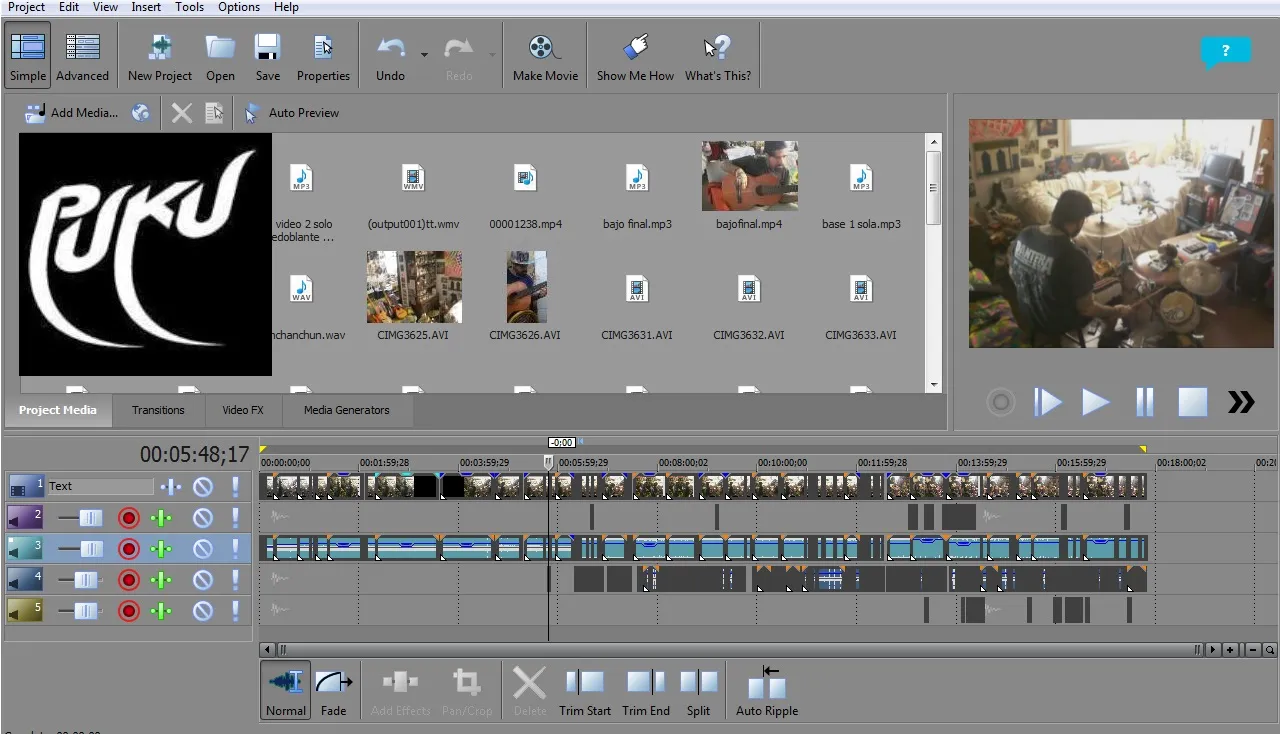
Task: Open the Insert menu
Action: (146, 7)
